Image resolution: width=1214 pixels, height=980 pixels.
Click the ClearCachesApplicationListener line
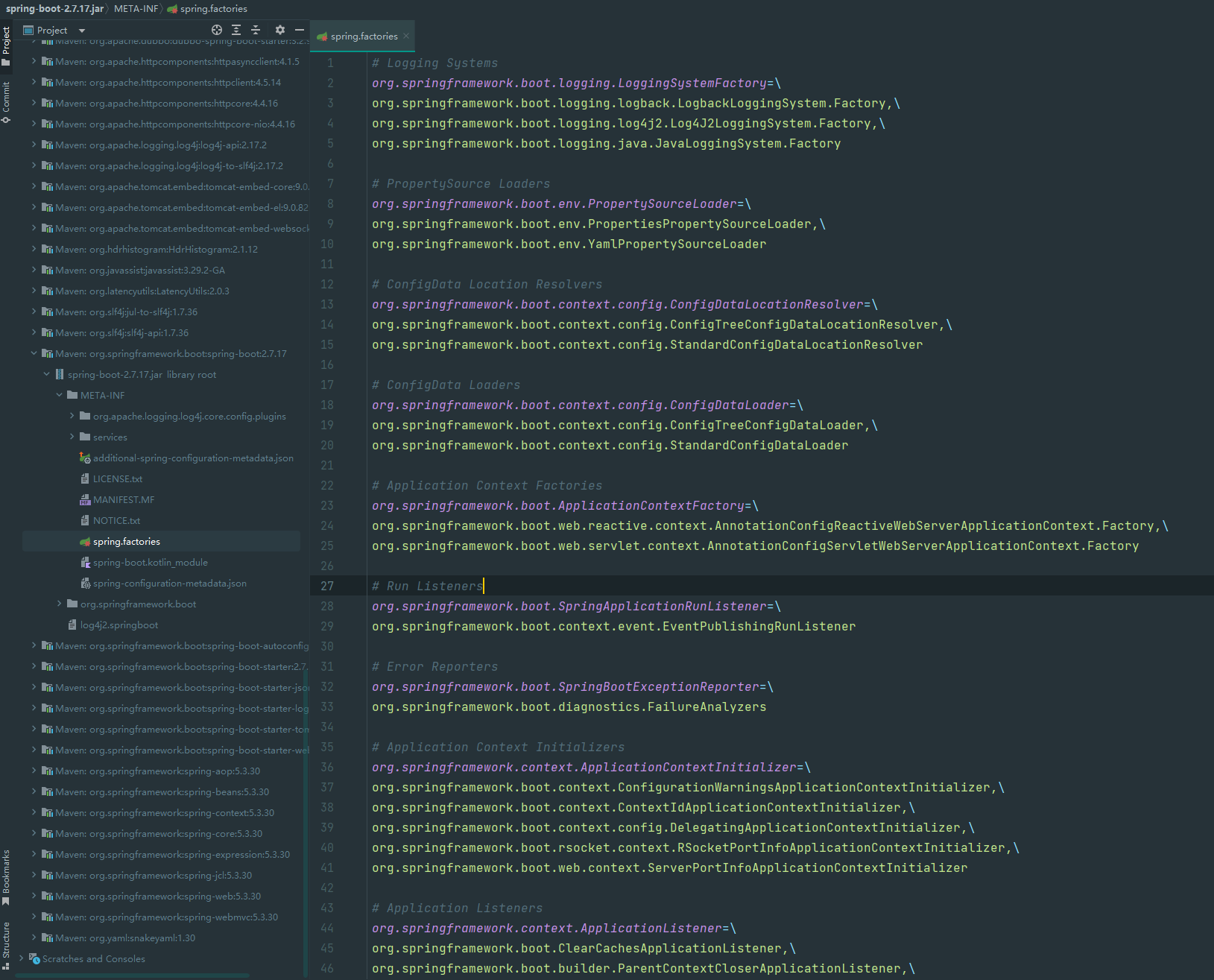(584, 948)
